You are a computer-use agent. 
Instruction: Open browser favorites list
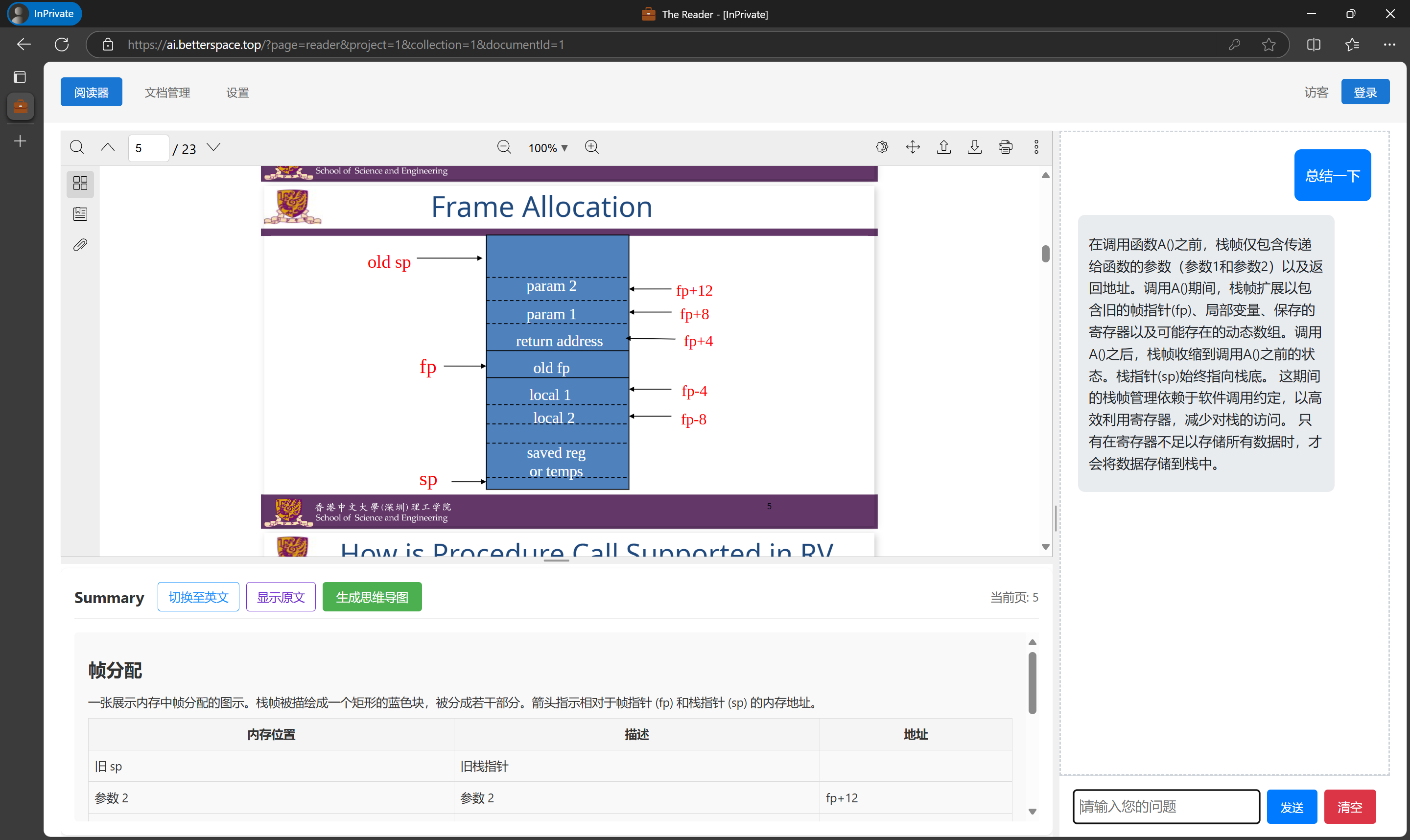[1352, 45]
